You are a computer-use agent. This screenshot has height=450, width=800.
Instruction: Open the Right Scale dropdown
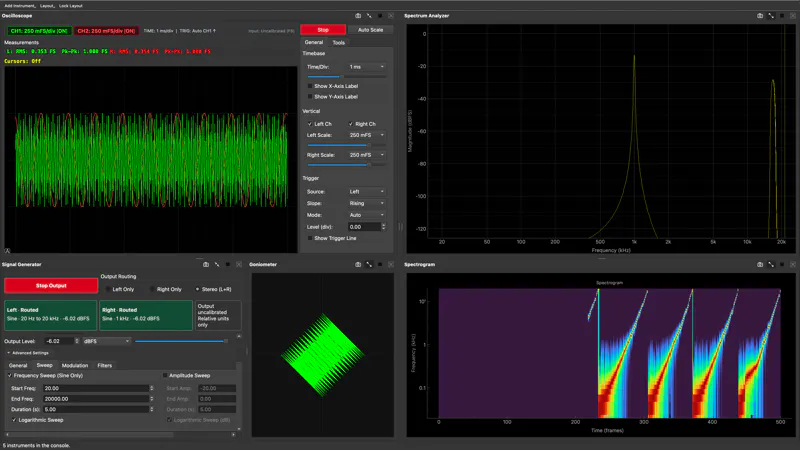click(x=366, y=155)
